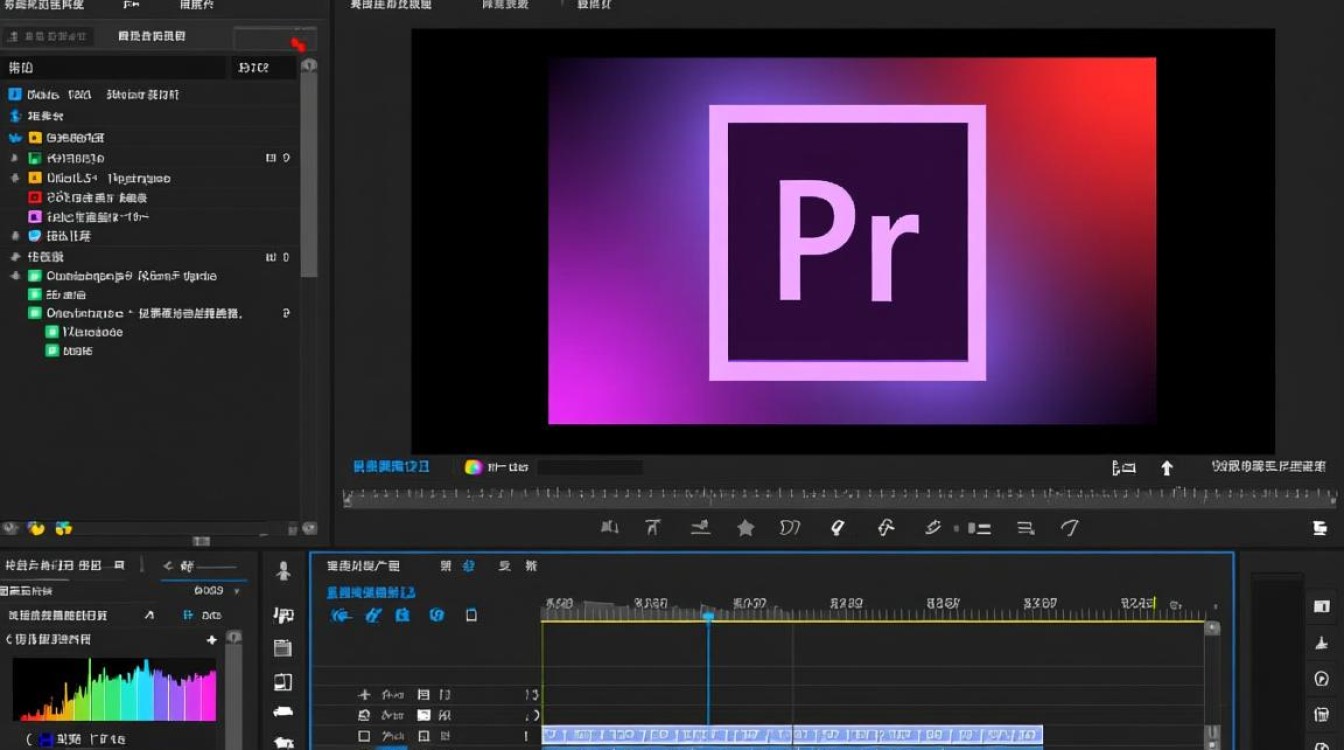The width and height of the screenshot is (1344, 750).
Task: Toggle the square checkbox on the bottom timeline track
Action: (364, 736)
